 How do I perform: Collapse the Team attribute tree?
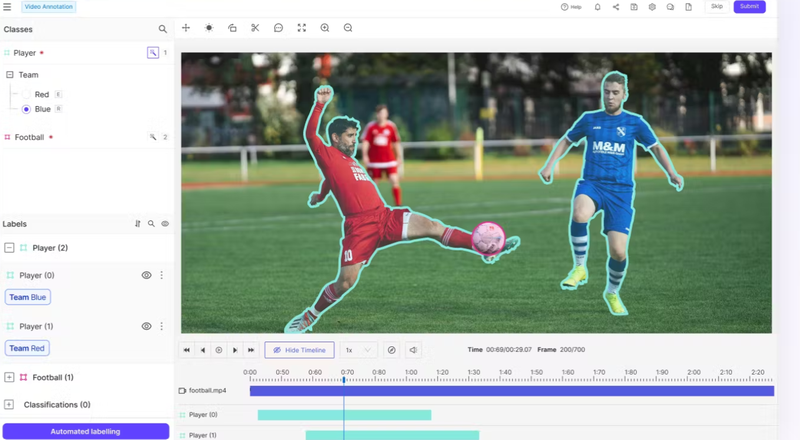point(10,75)
